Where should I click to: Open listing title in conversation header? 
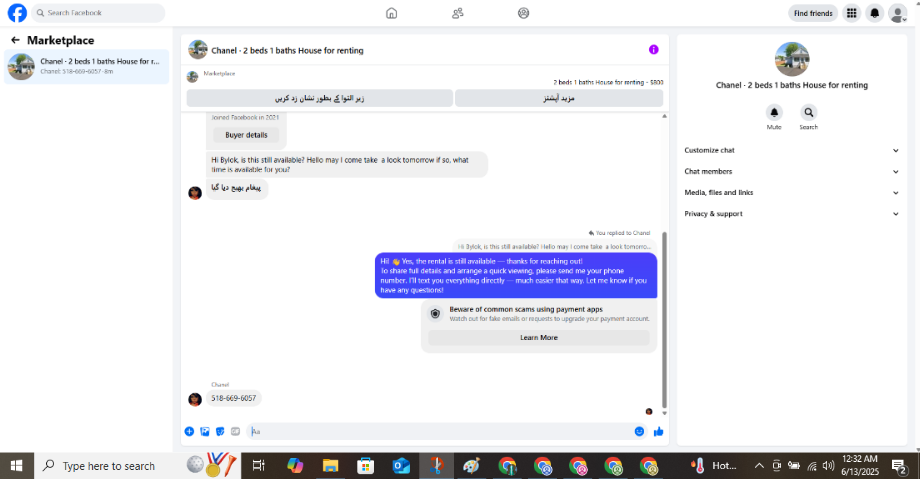click(x=288, y=50)
